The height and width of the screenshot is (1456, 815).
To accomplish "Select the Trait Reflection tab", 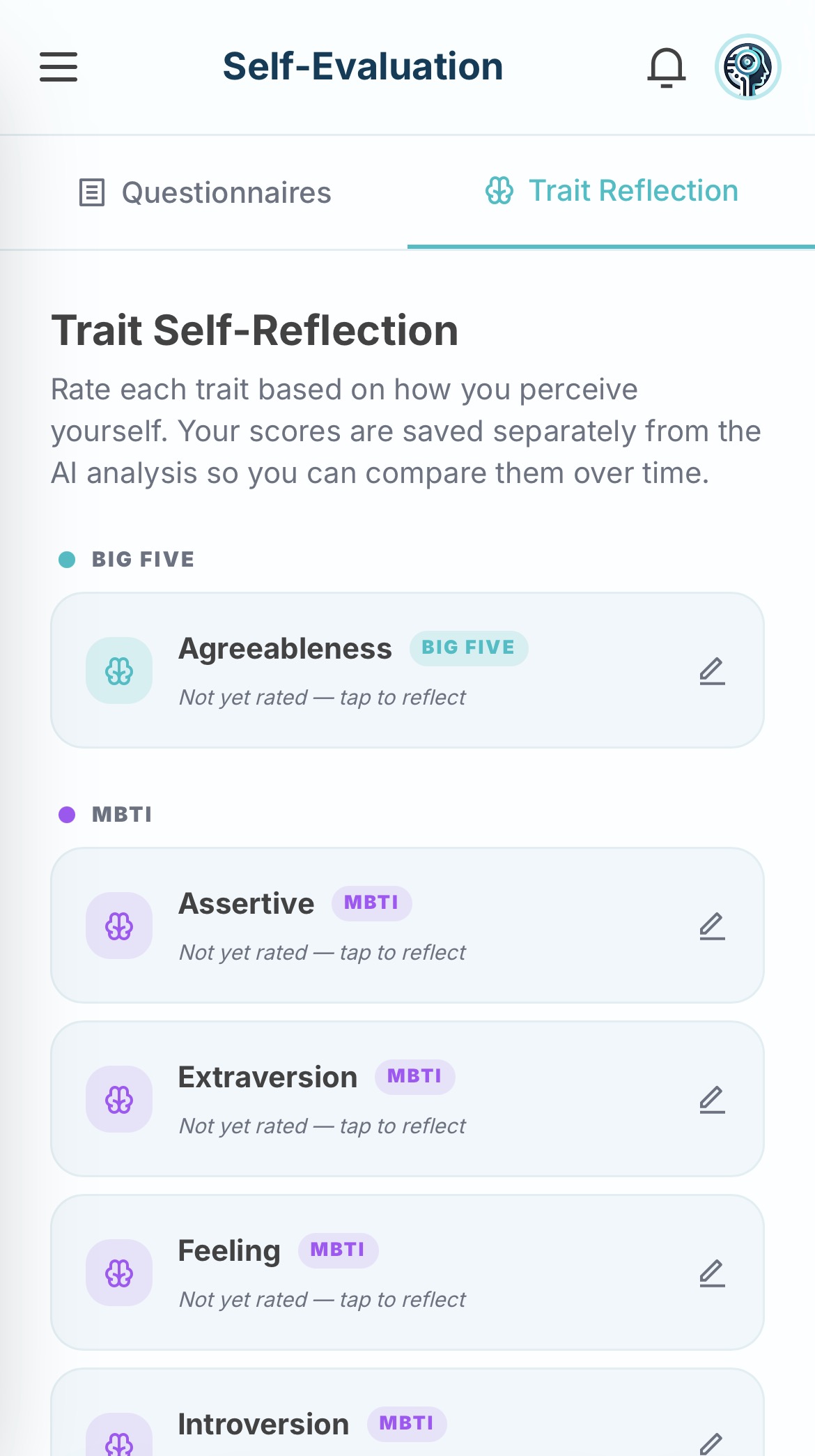I will [612, 190].
